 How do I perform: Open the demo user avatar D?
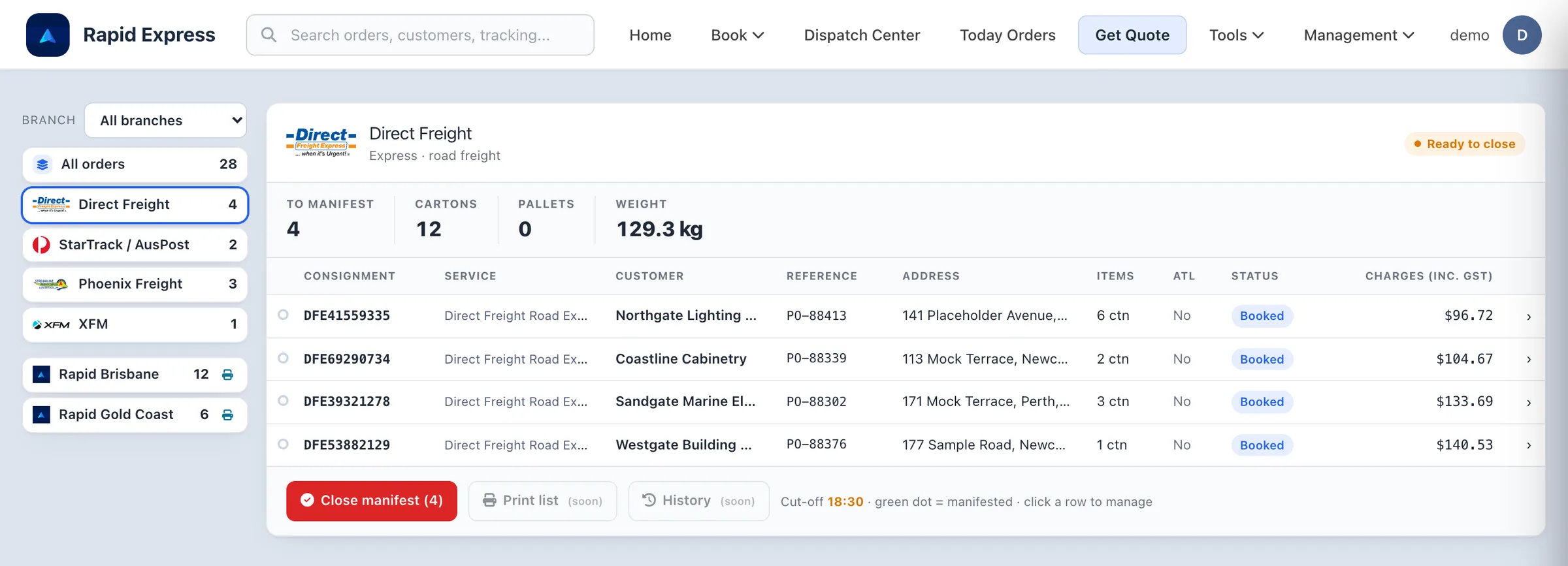pos(1522,35)
